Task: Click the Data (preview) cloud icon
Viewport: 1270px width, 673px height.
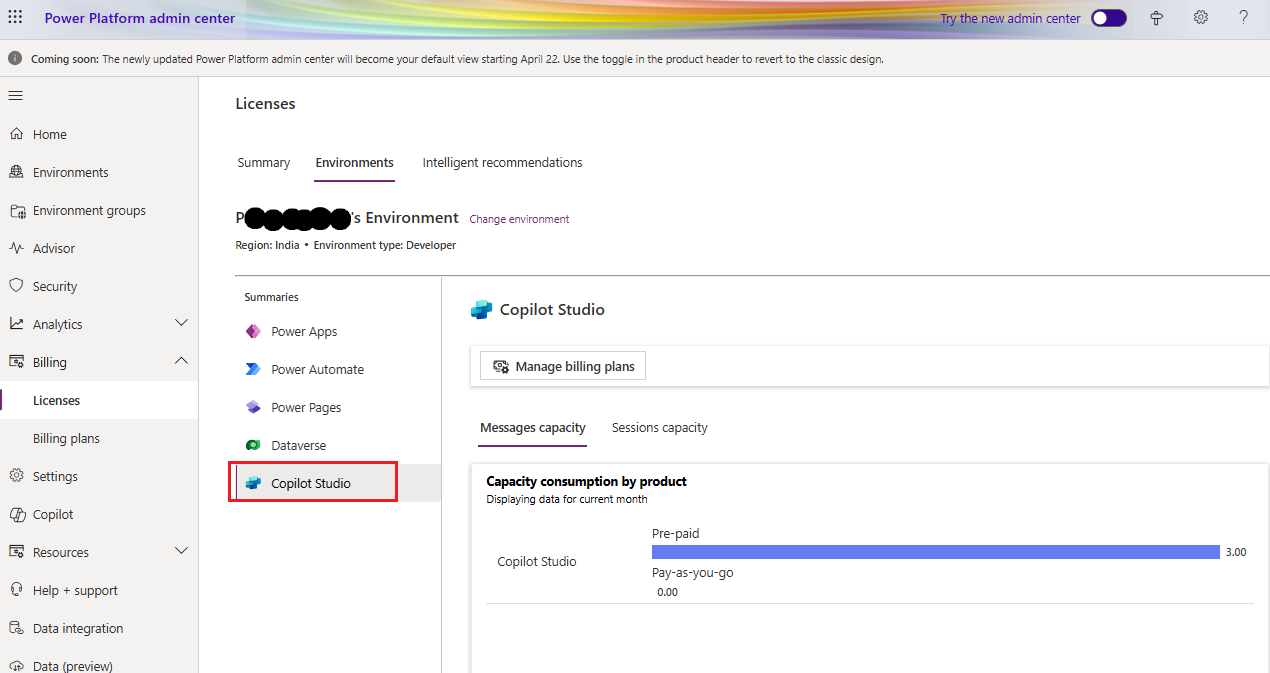Action: pyautogui.click(x=16, y=666)
